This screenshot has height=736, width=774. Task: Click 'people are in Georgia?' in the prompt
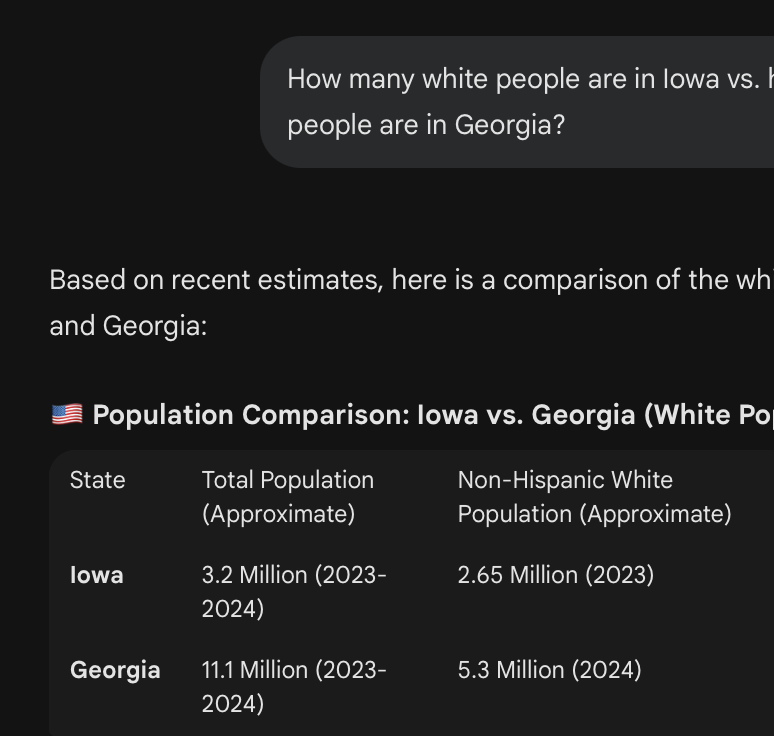pyautogui.click(x=425, y=125)
